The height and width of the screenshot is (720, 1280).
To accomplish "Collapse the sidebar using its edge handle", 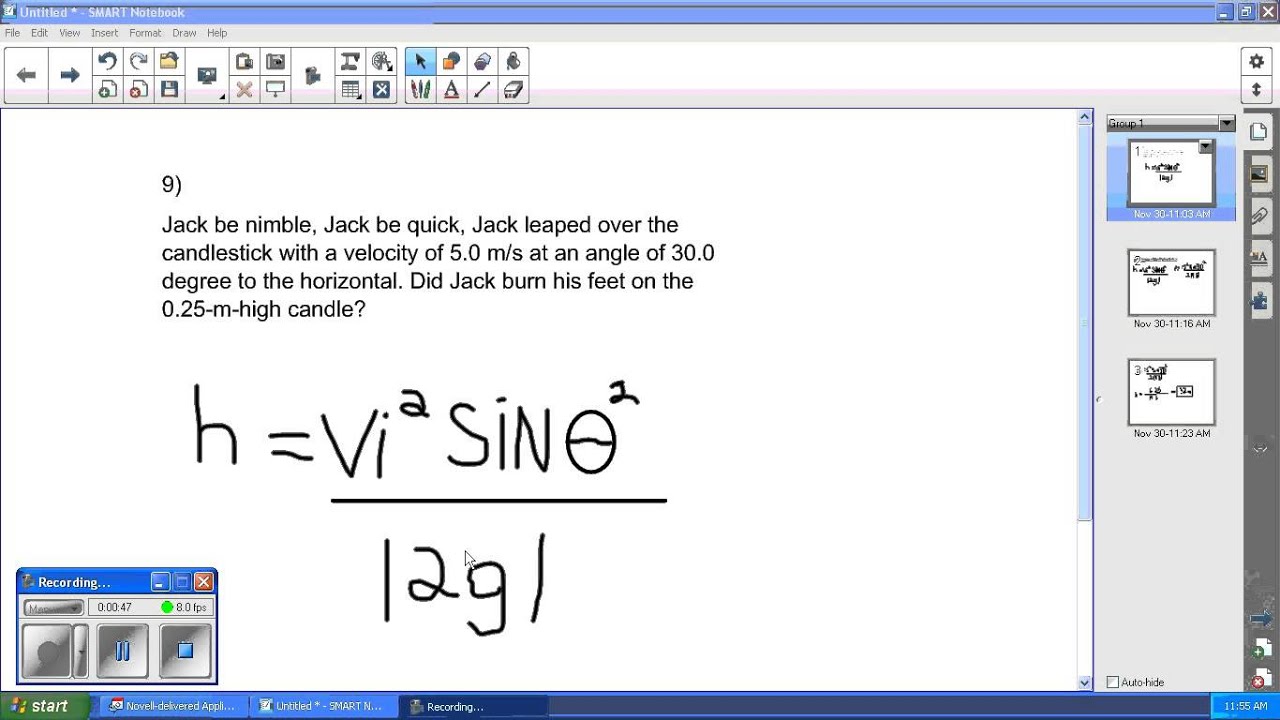I will pyautogui.click(x=1098, y=400).
